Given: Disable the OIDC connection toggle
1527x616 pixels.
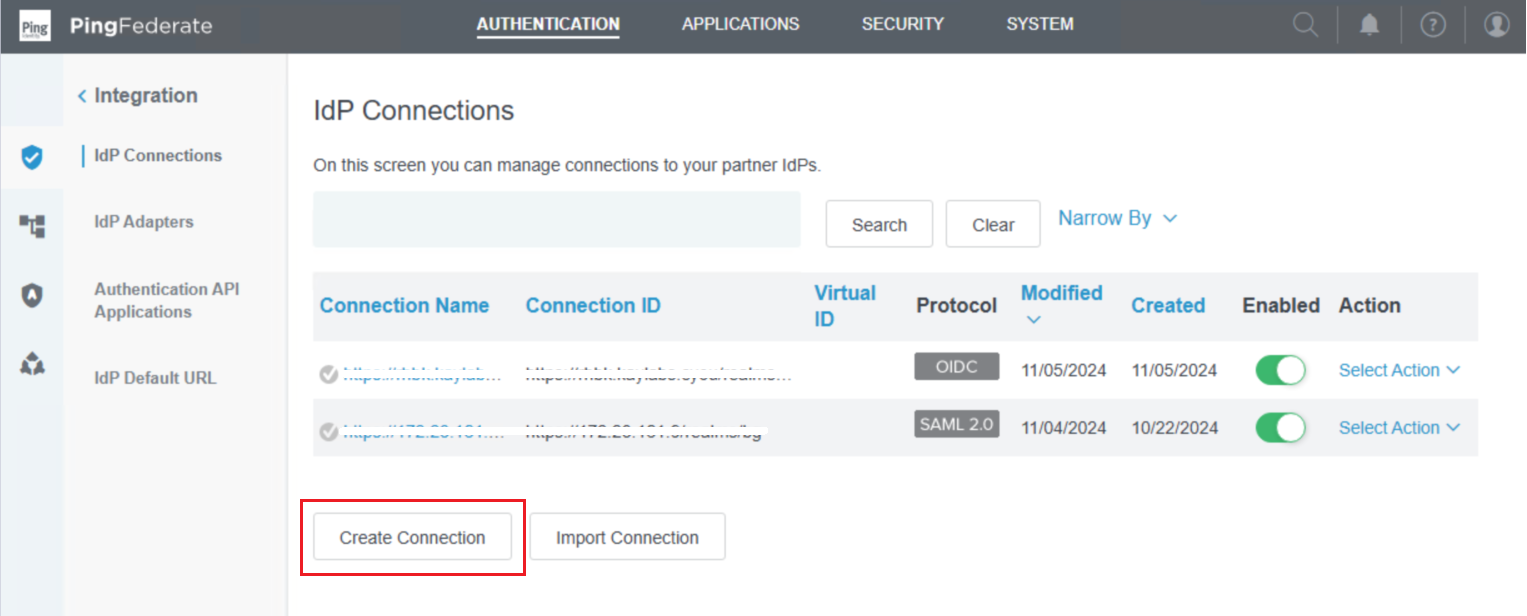Looking at the screenshot, I should tap(1280, 370).
